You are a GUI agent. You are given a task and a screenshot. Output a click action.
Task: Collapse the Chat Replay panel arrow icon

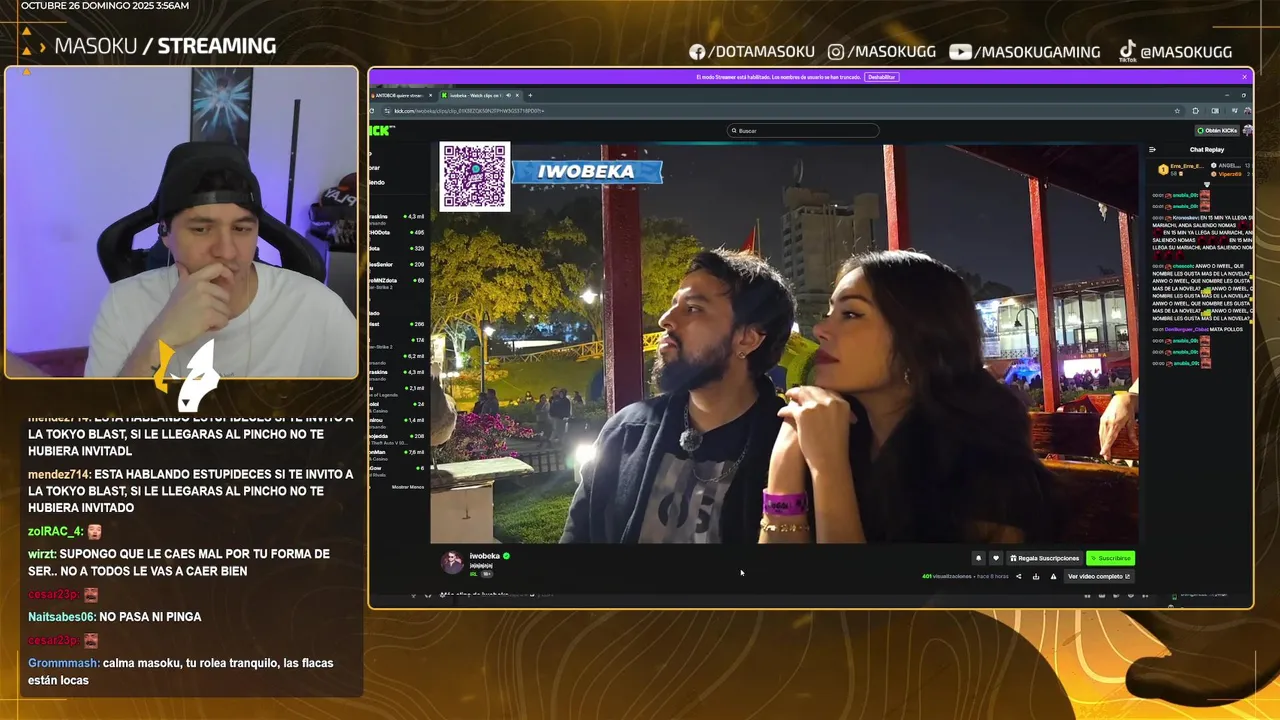1152,150
